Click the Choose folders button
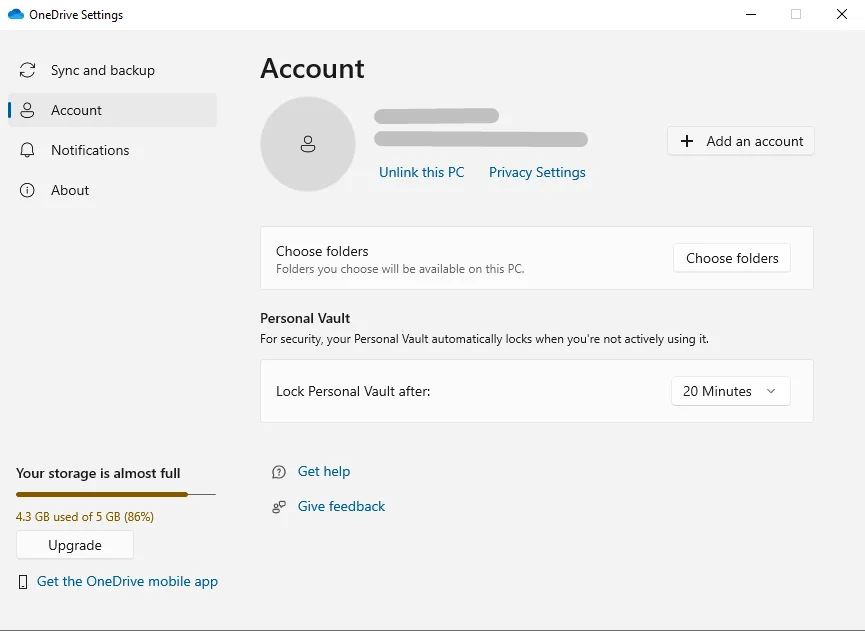This screenshot has height=631, width=865. pos(732,258)
